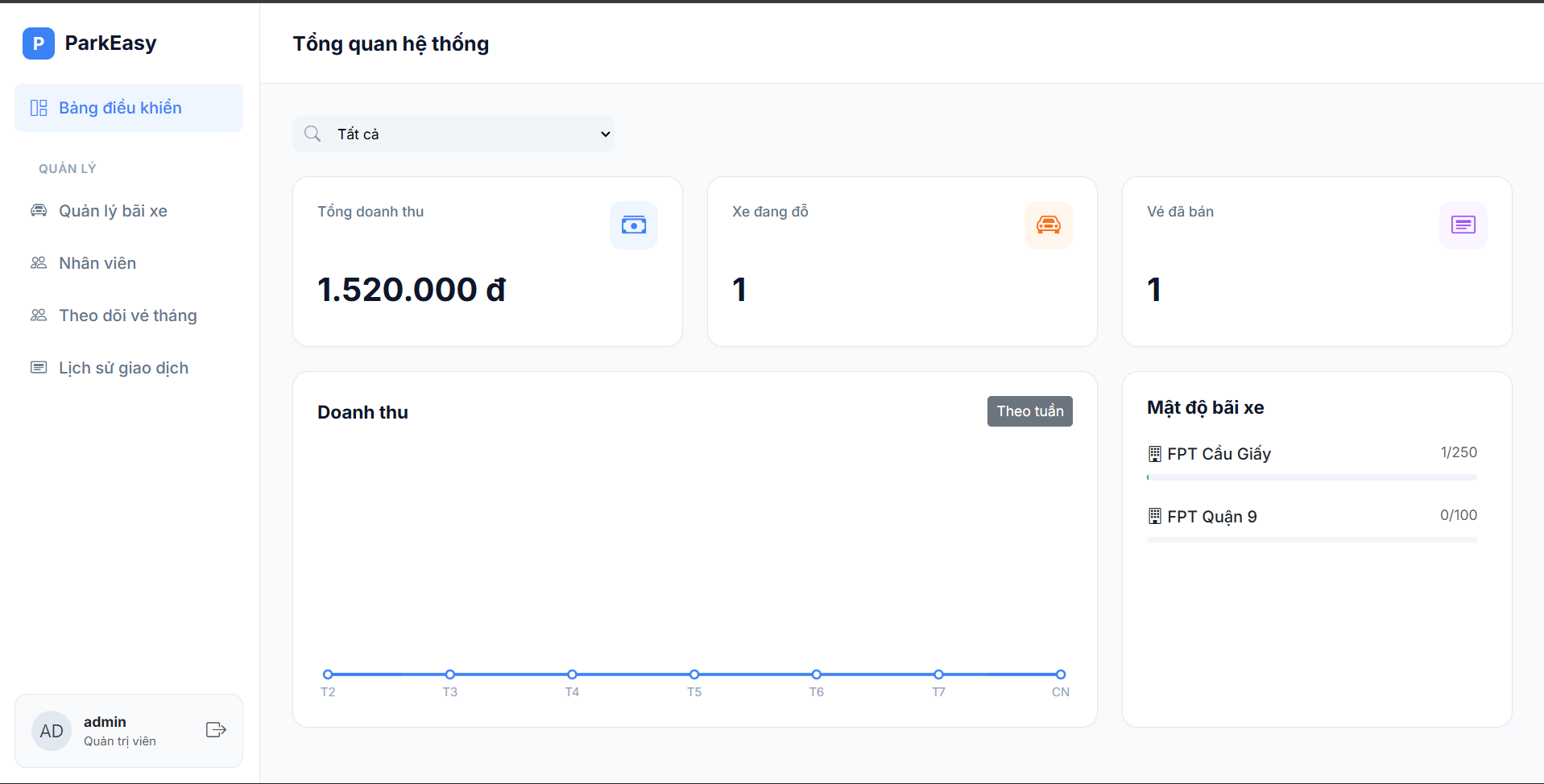This screenshot has width=1544, height=784.
Task: Navigate to Theo dõi vé tháng
Action: click(x=127, y=316)
